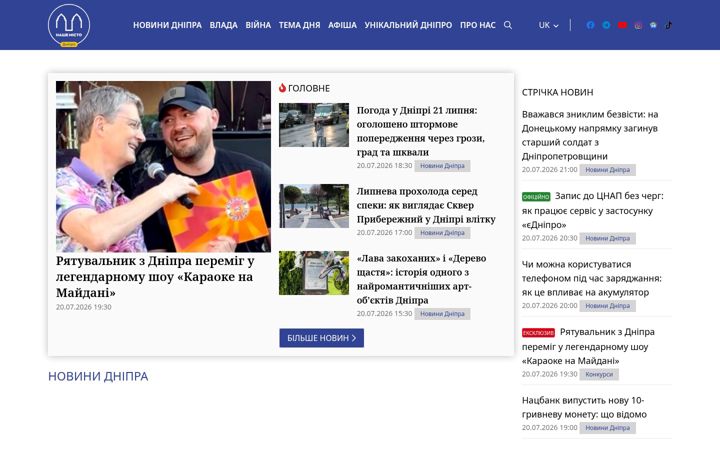720x450 pixels.
Task: Open the Сквер Прибережний thumbnail
Action: point(314,206)
